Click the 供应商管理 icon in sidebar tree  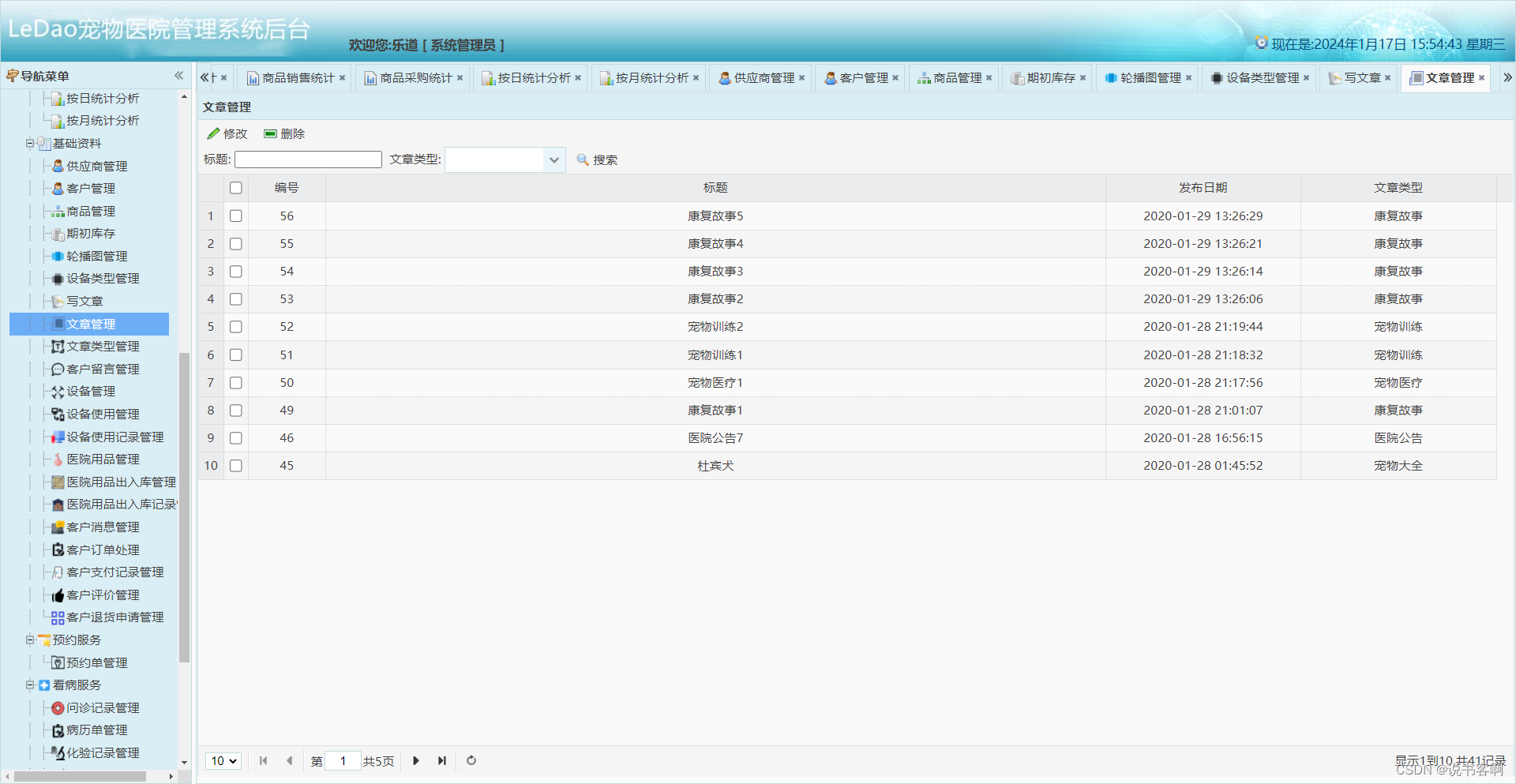click(x=58, y=167)
